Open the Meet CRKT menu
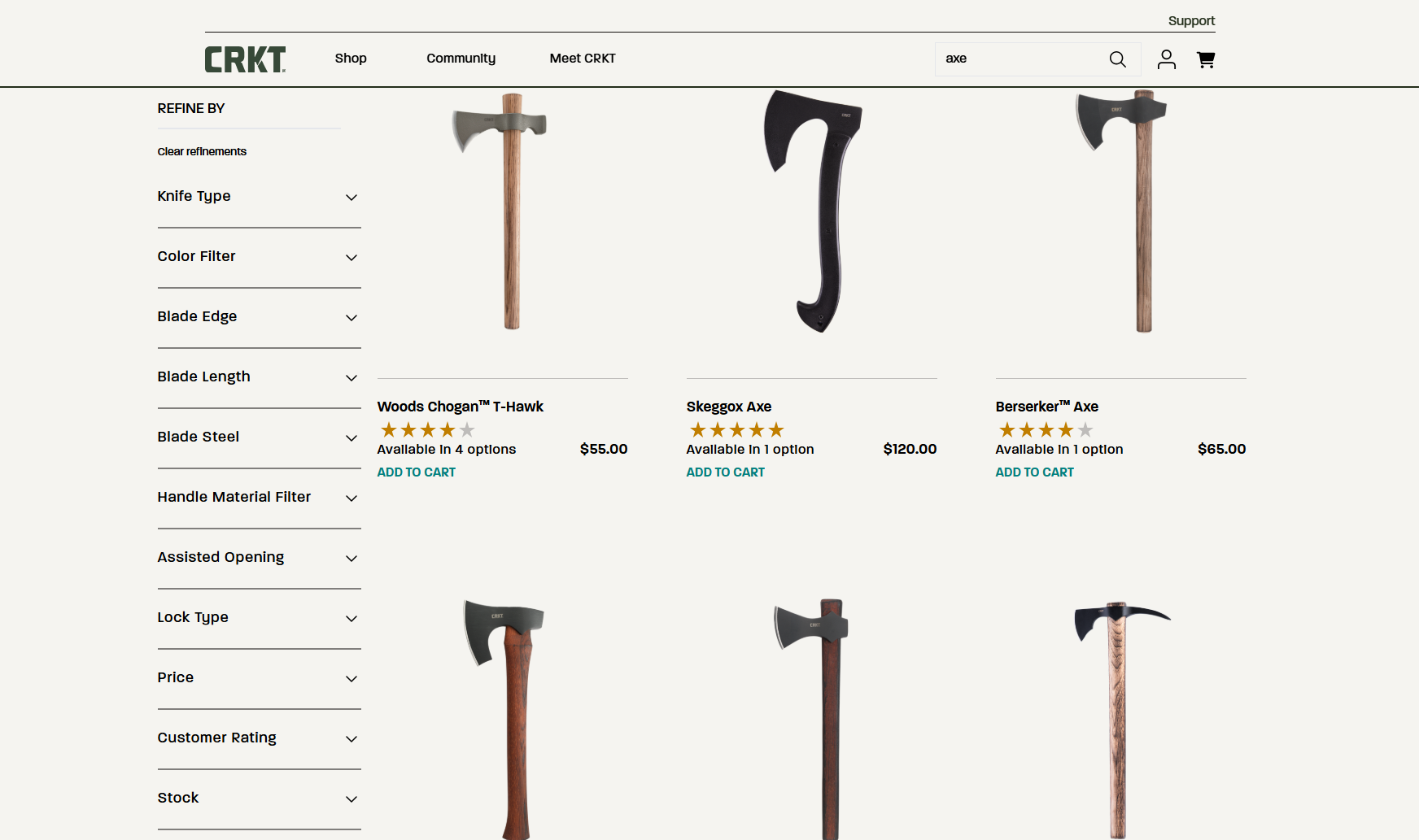 (583, 59)
